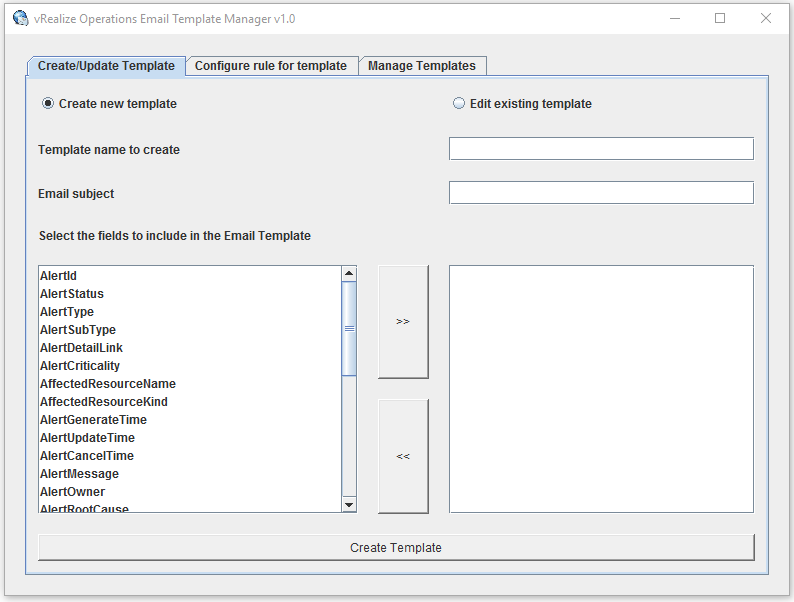
Task: Select AffectedResourceName in the fields list
Action: coord(190,384)
